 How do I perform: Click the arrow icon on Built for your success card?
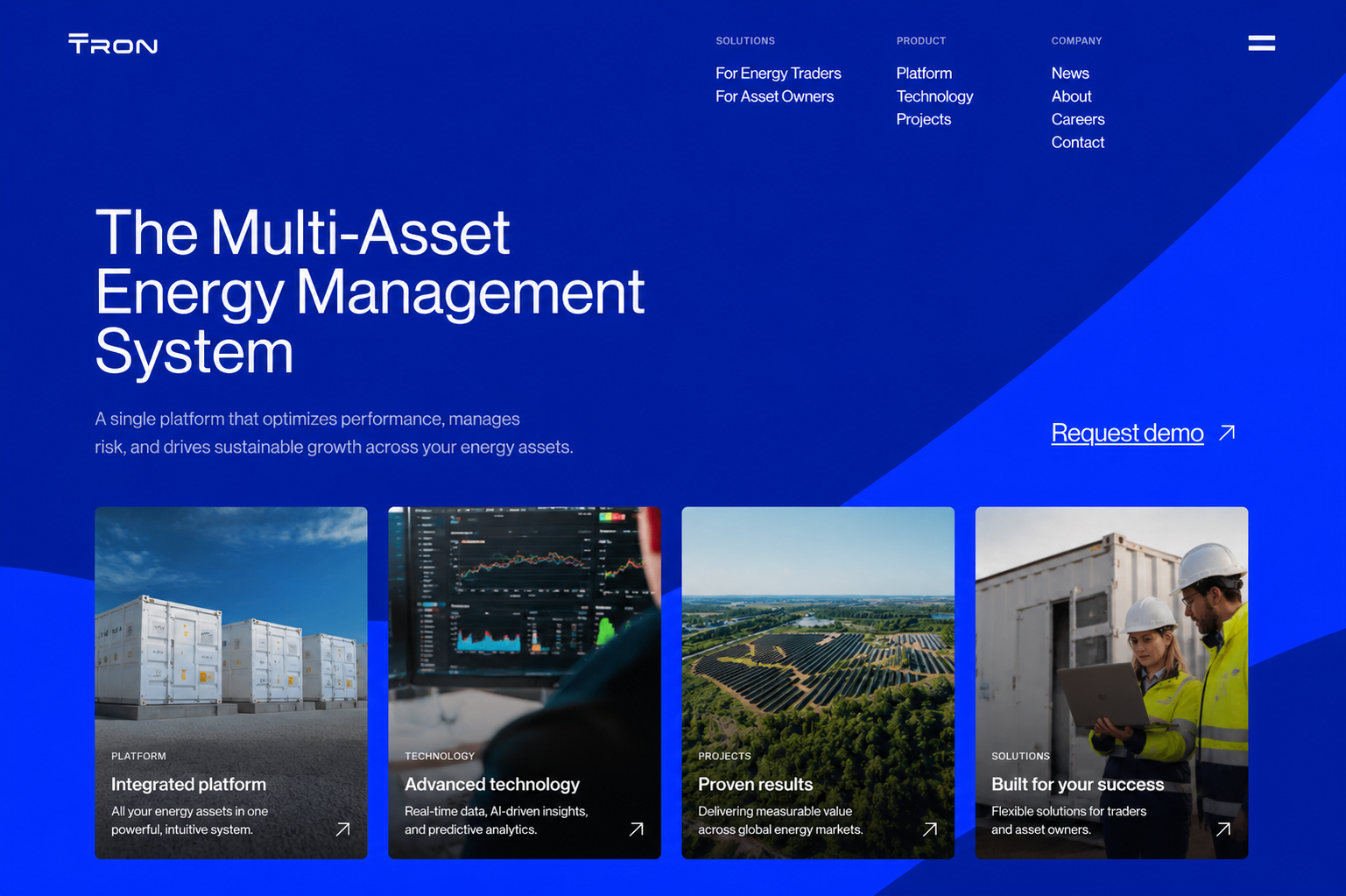click(1223, 829)
